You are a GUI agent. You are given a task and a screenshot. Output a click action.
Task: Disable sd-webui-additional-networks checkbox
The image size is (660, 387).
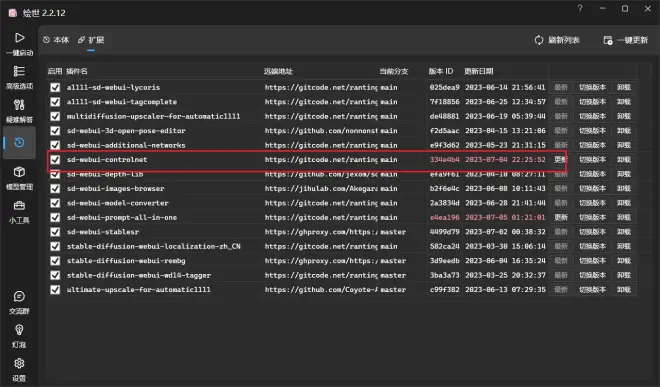pyautogui.click(x=55, y=145)
